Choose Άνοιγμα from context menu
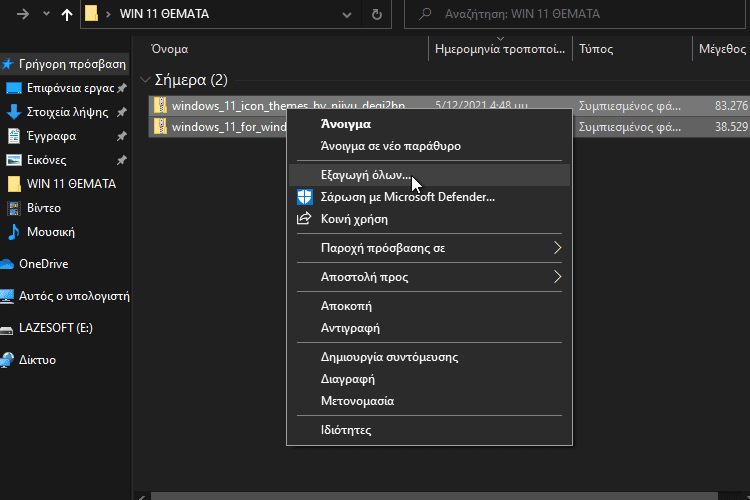Image resolution: width=750 pixels, height=500 pixels. [346, 124]
